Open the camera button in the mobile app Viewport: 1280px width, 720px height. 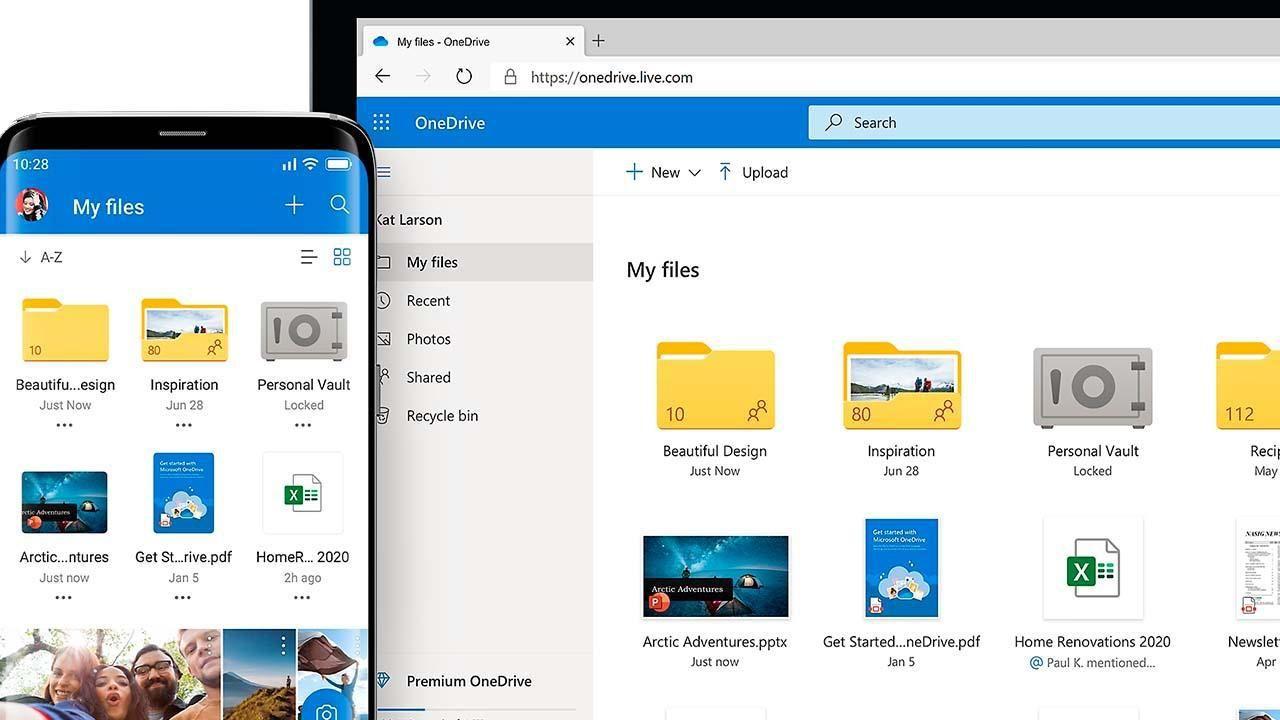[328, 712]
